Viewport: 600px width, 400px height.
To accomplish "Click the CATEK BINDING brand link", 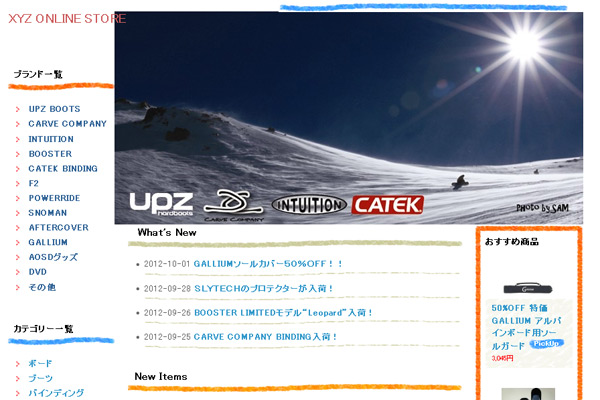I will point(63,168).
